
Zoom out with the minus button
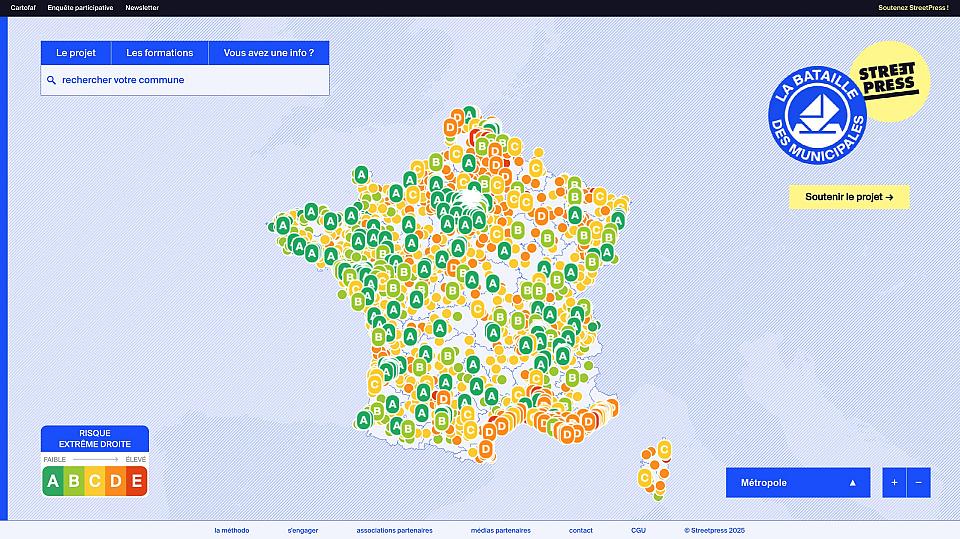918,483
